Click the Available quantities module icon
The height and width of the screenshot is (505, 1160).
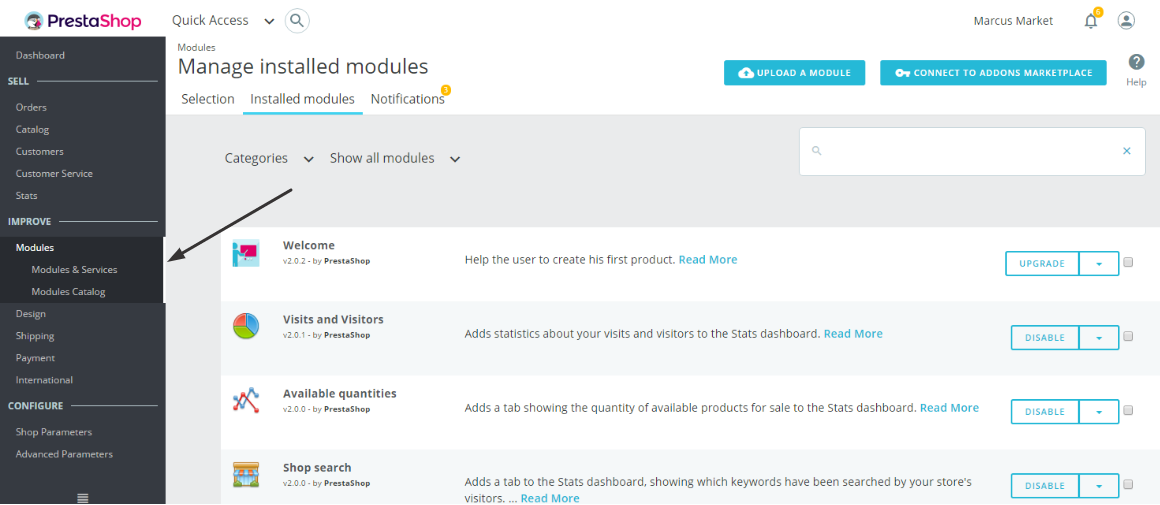point(245,401)
